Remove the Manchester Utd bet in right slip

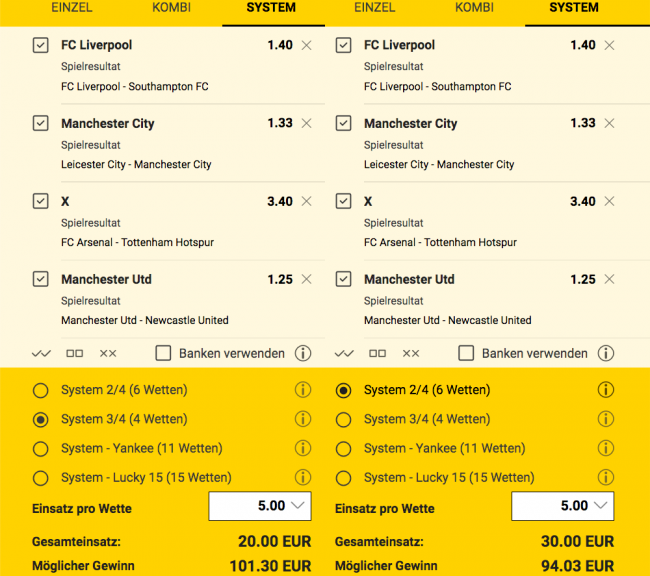click(609, 280)
